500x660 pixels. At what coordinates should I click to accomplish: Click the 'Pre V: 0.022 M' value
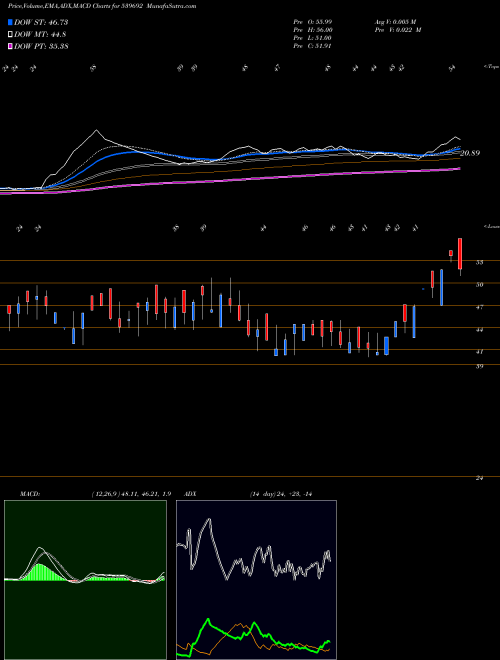coord(398,30)
